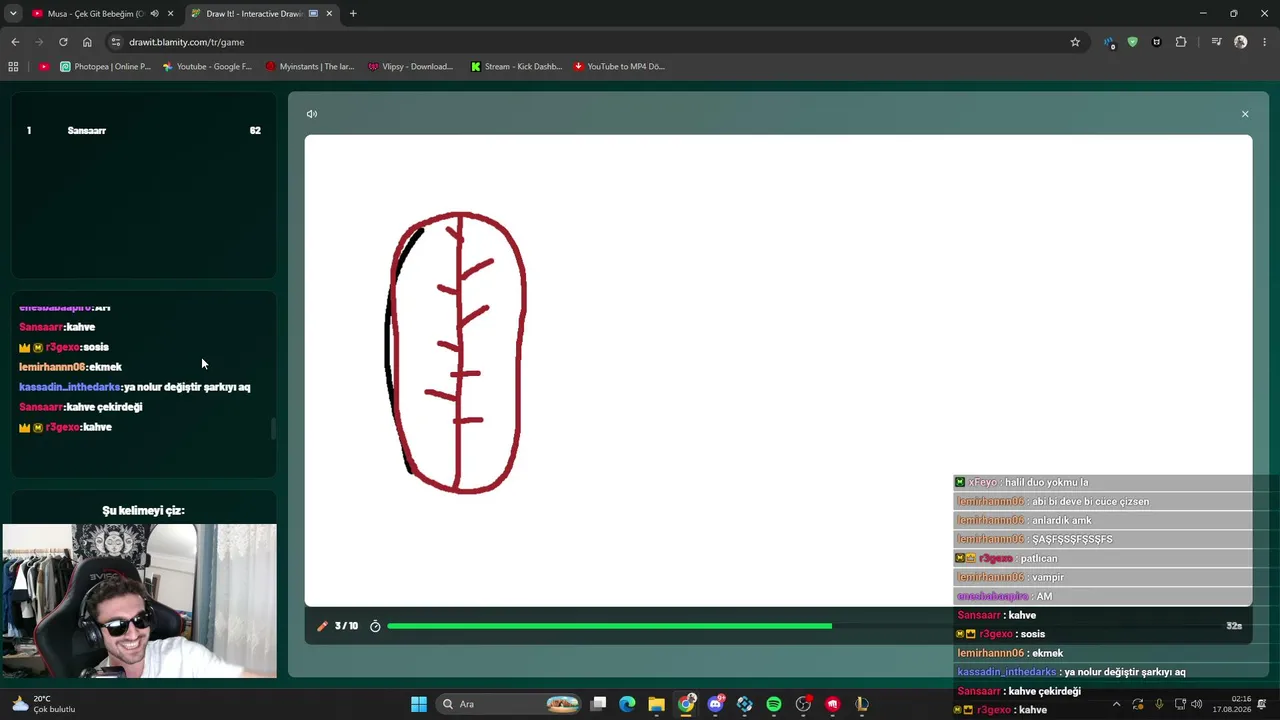1280x720 pixels.
Task: Go back in browser history
Action: click(15, 42)
